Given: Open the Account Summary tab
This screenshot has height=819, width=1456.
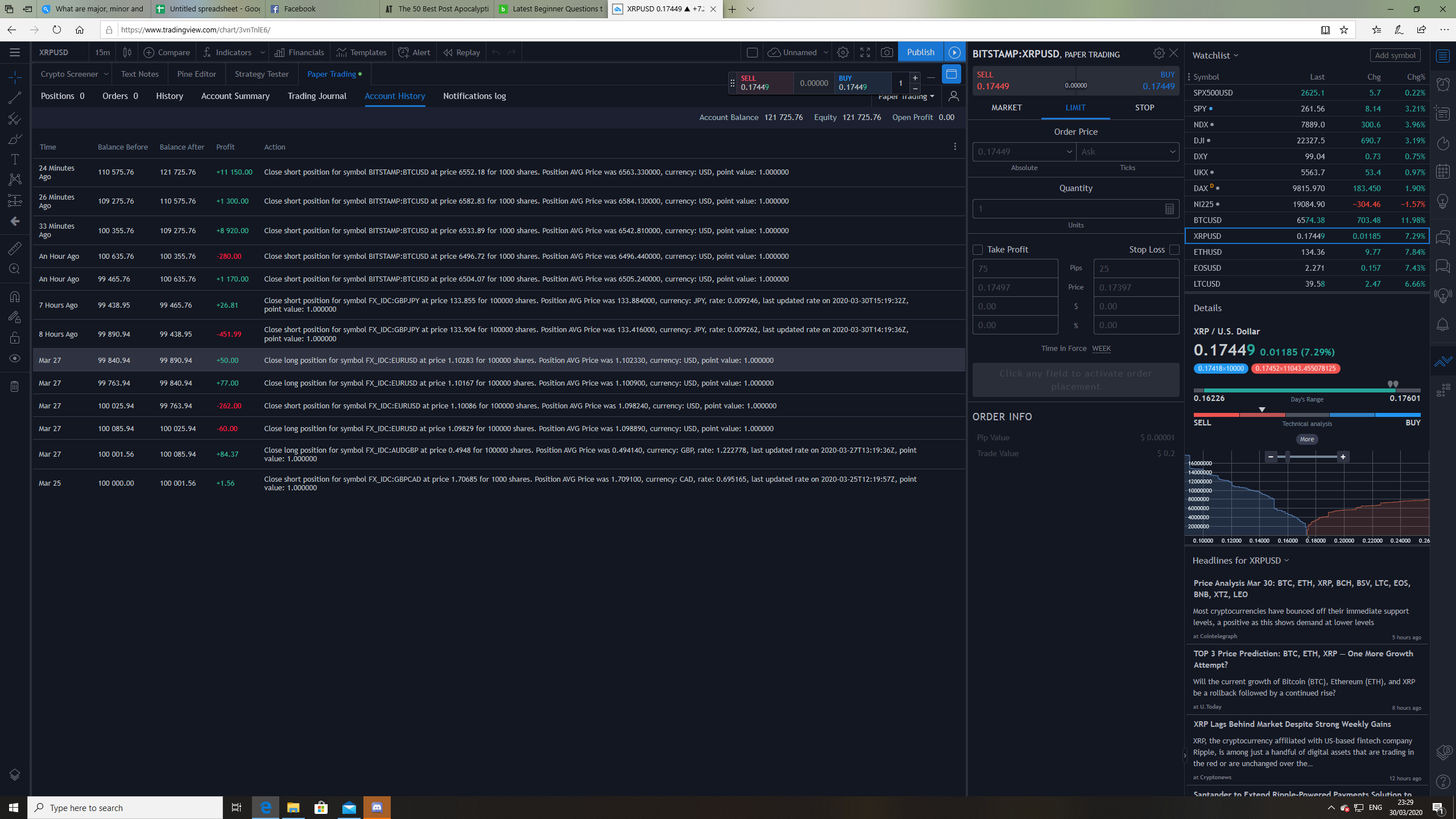Looking at the screenshot, I should pyautogui.click(x=235, y=96).
